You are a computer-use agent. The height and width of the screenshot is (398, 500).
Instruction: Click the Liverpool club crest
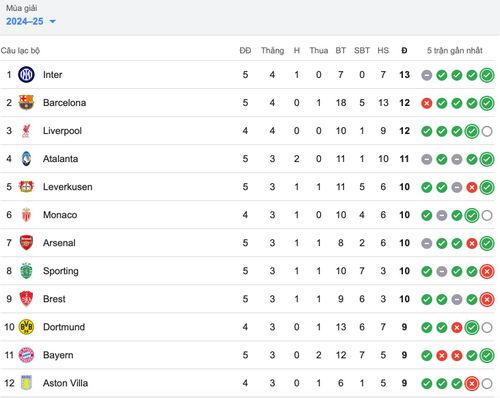pyautogui.click(x=26, y=131)
